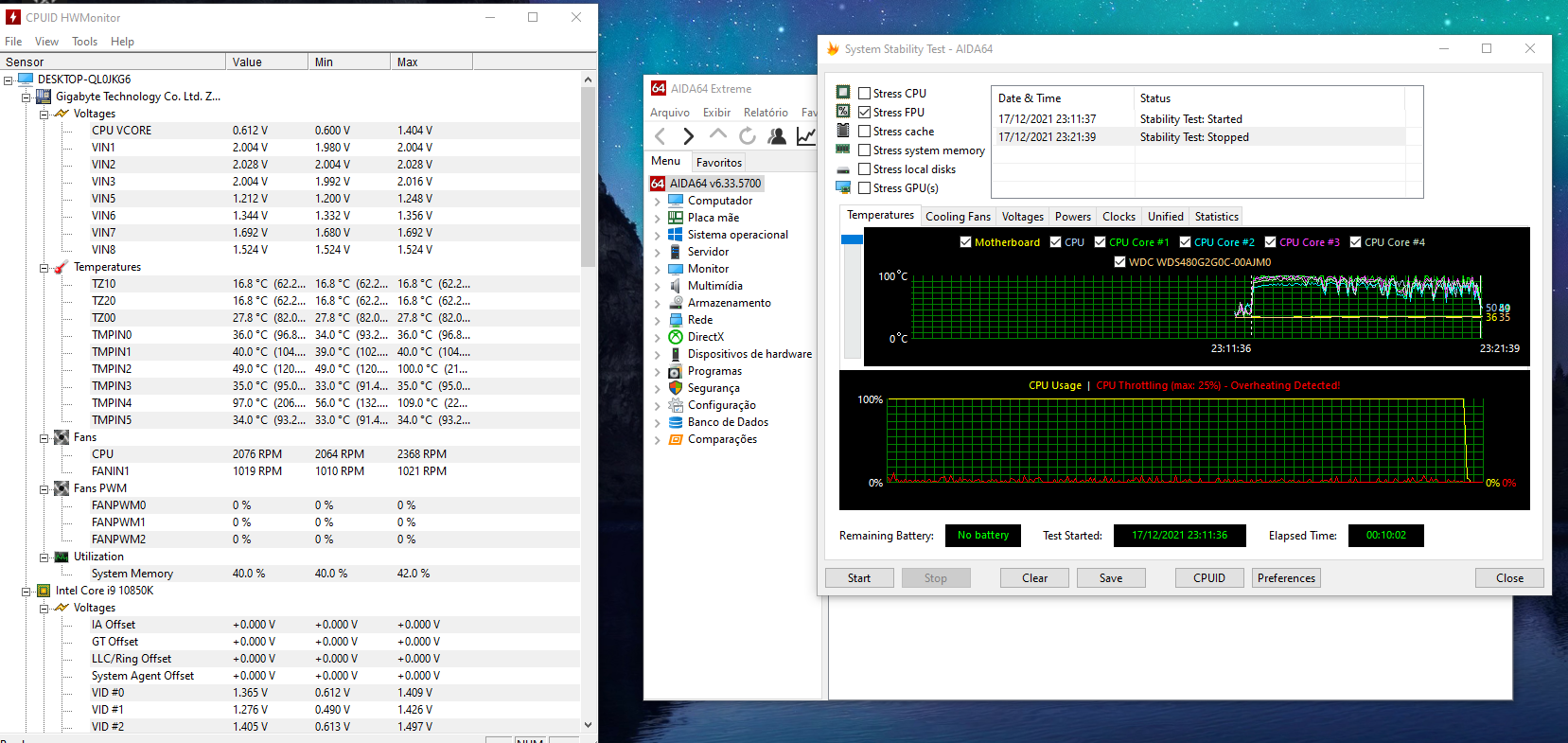
Task: Select the Sistema operacional Windows icon
Action: click(676, 235)
